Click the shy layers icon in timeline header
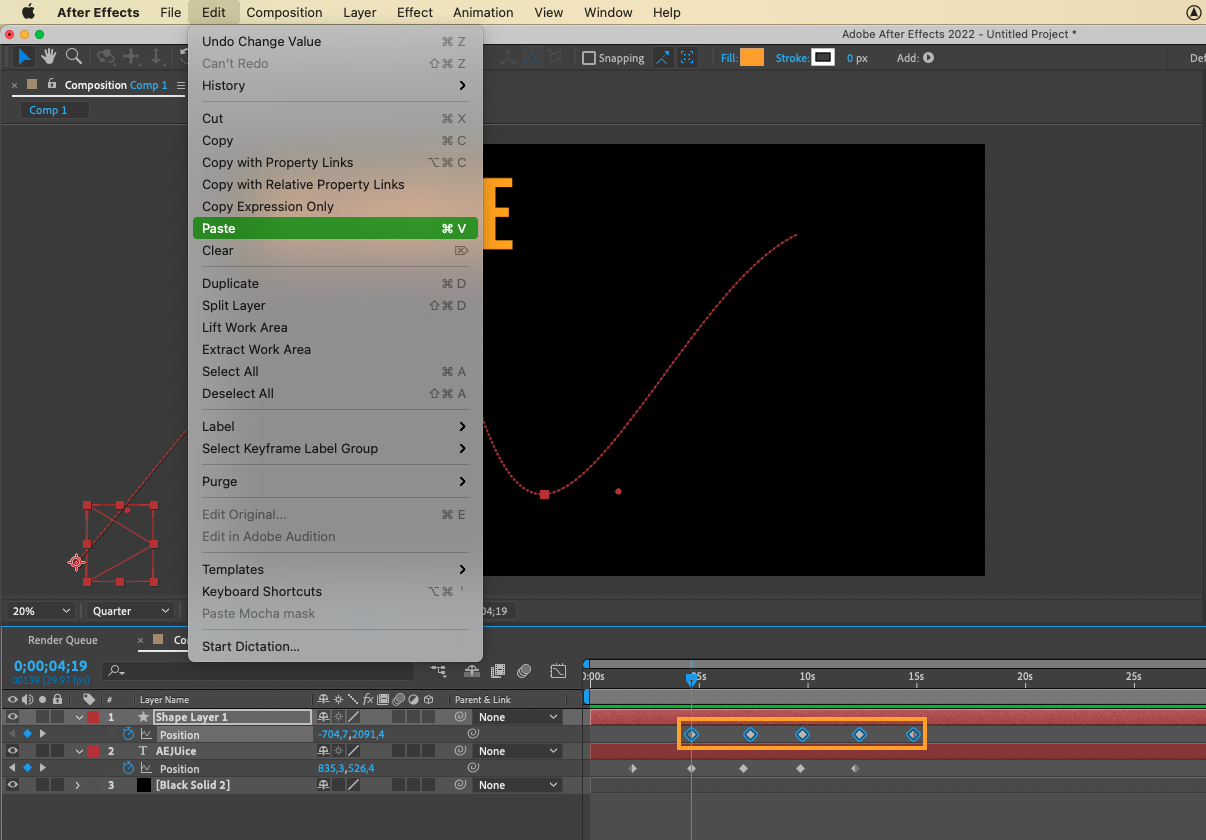 click(x=470, y=670)
